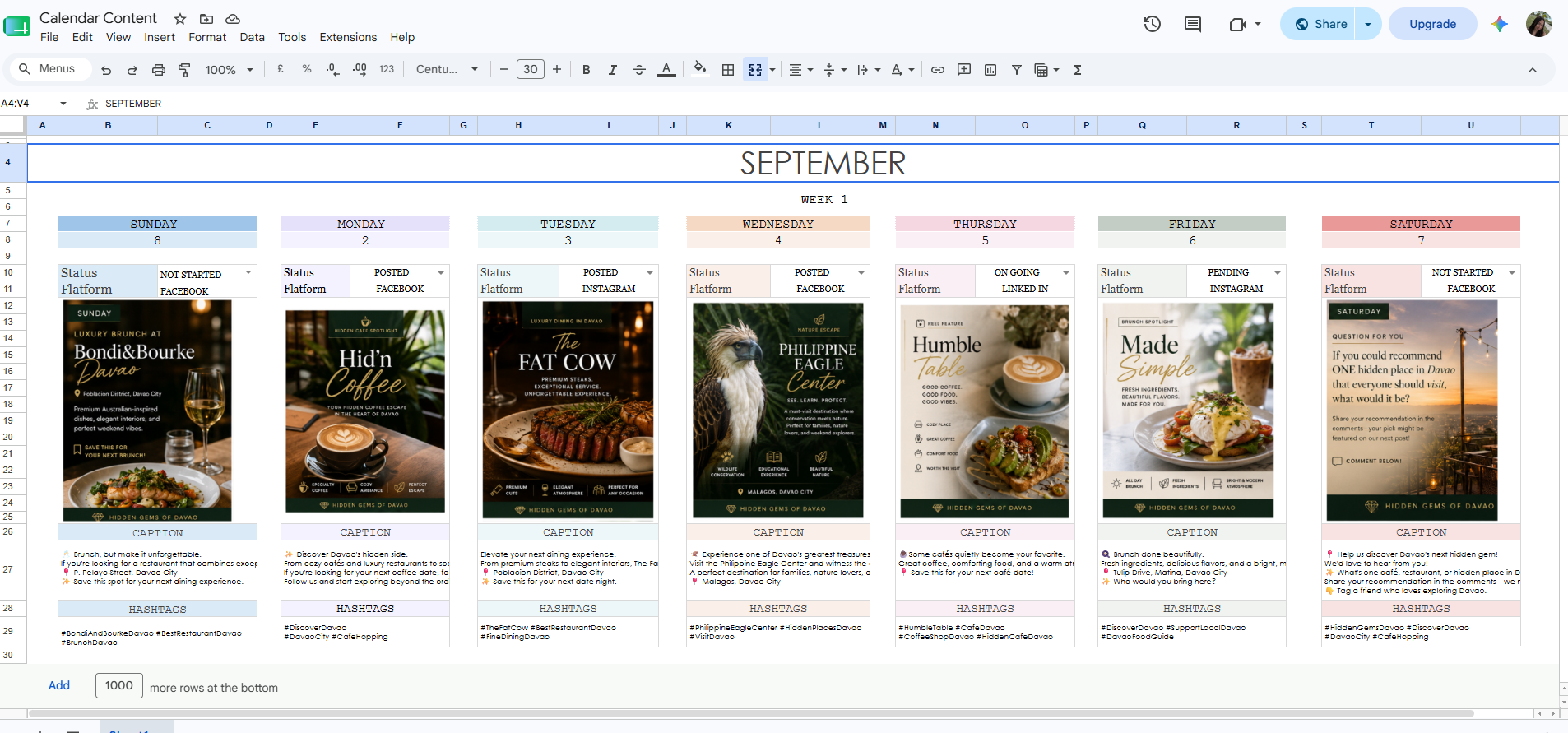The image size is (1568, 733).
Task: Print the spreadsheet
Action: coord(158,70)
